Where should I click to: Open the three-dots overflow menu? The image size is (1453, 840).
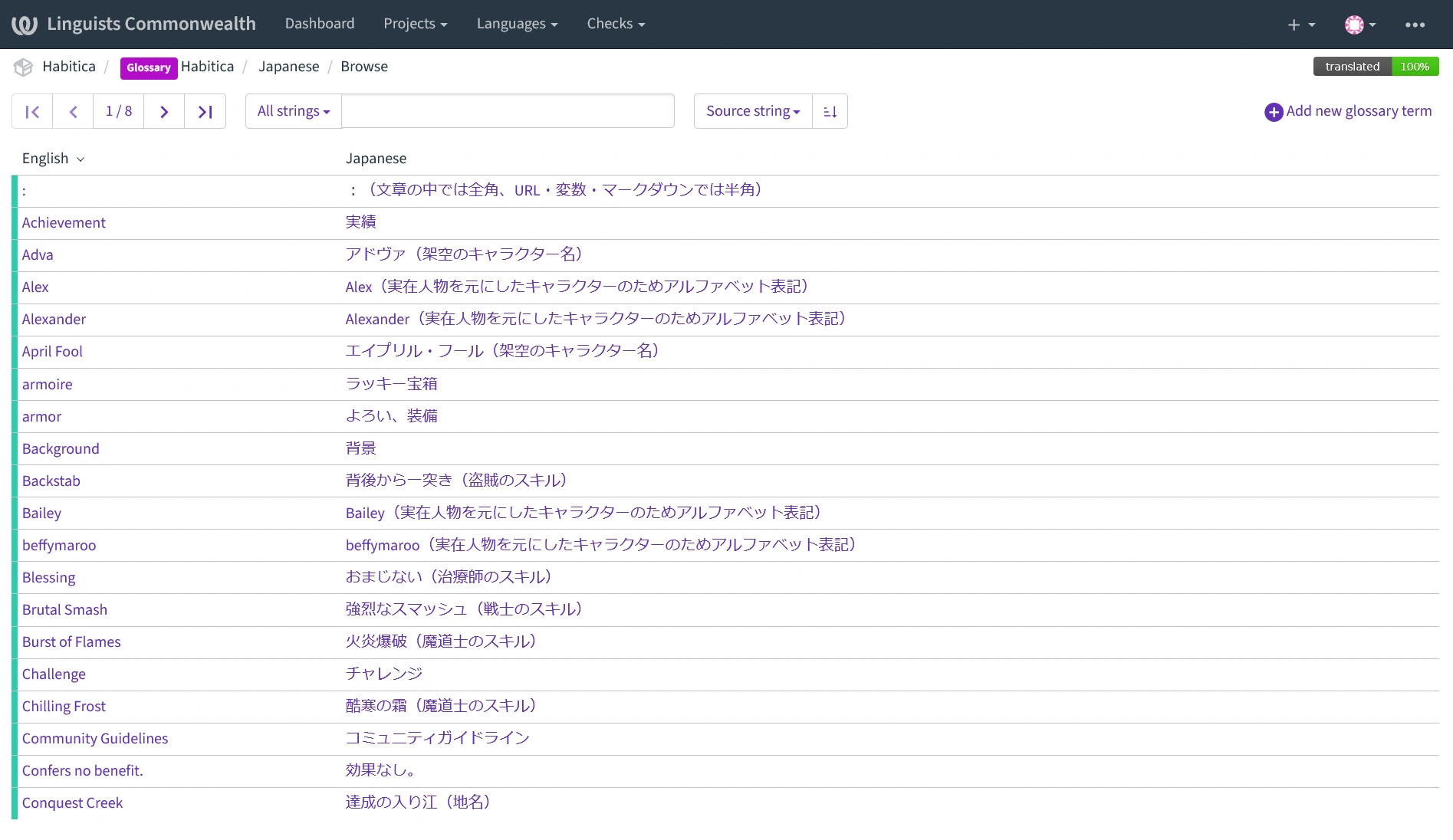point(1415,25)
